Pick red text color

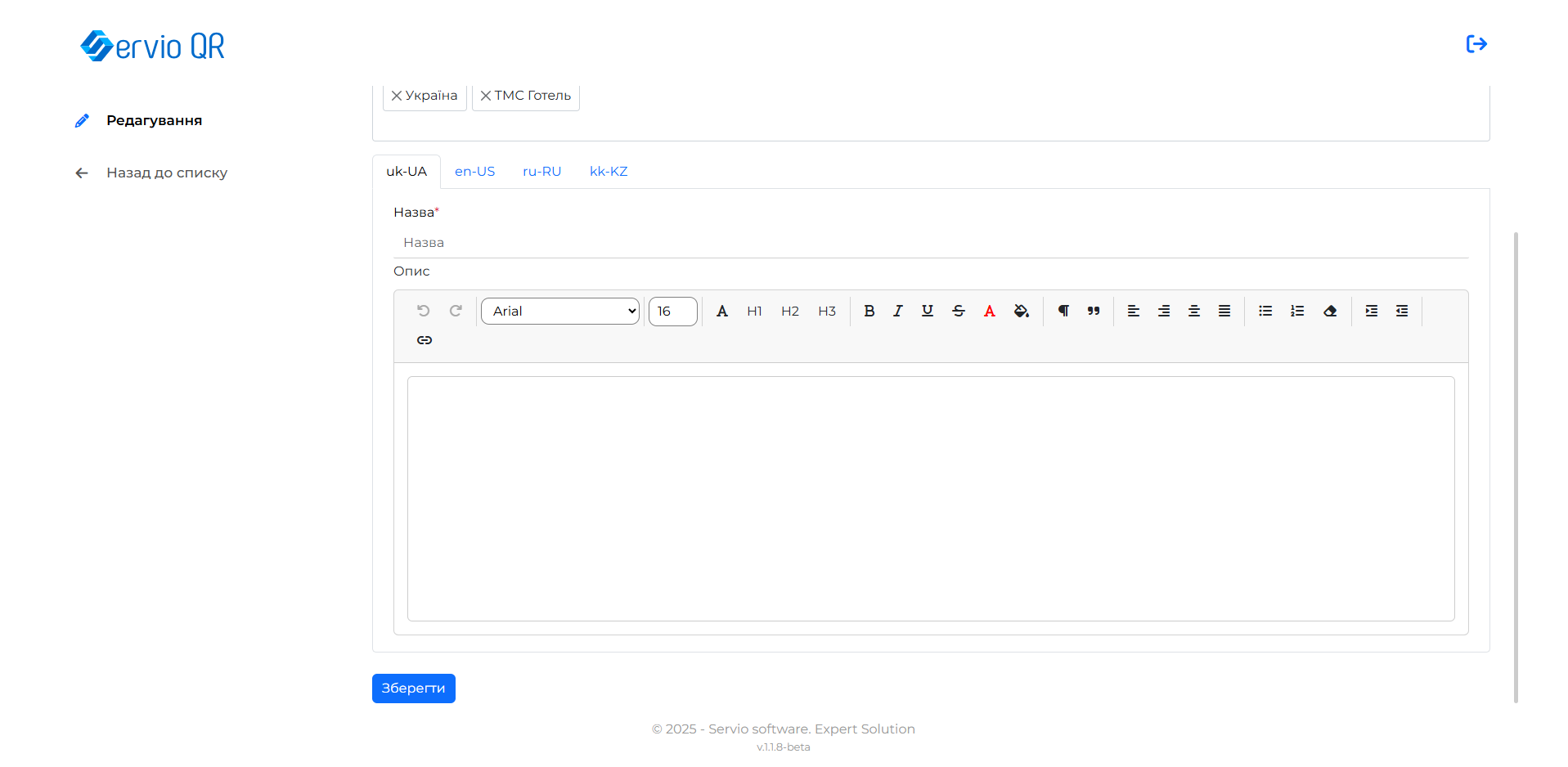pos(990,311)
